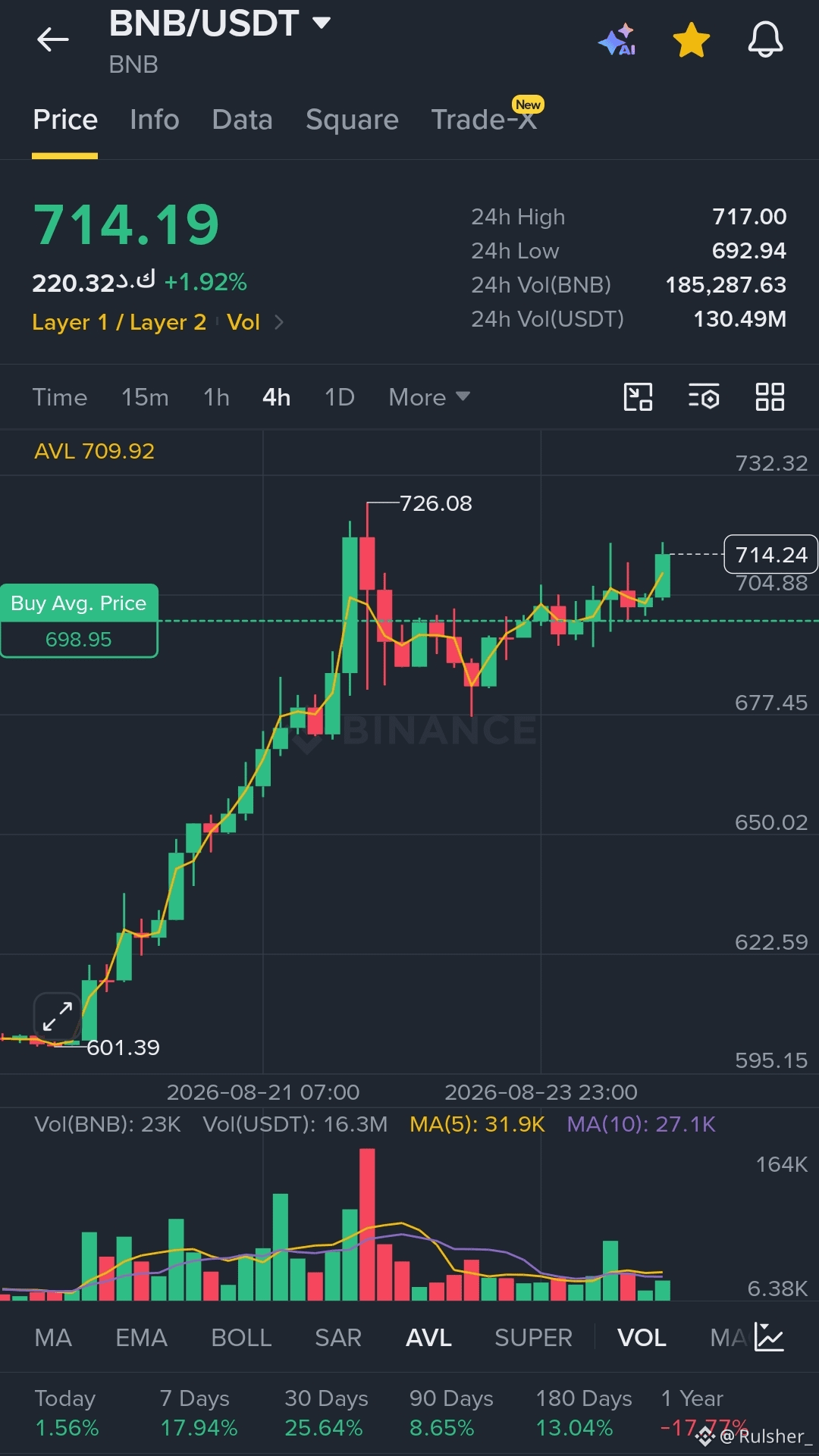Open price alerts bell icon
The height and width of the screenshot is (1456, 819).
765,39
